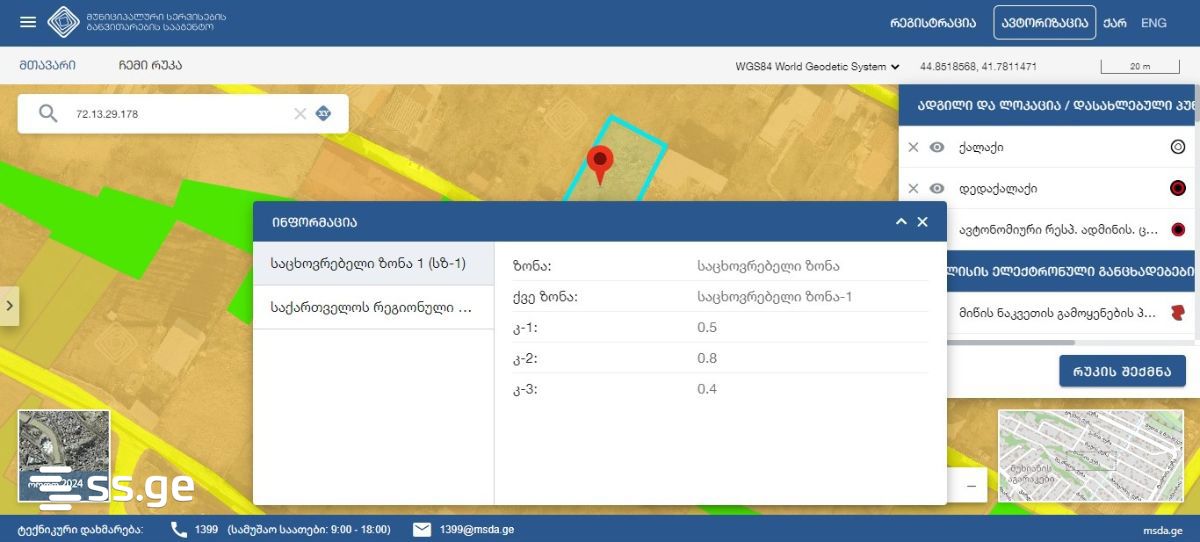The image size is (1200, 542).
Task: Open the ჩემი რუკა tab
Action: pos(150,66)
